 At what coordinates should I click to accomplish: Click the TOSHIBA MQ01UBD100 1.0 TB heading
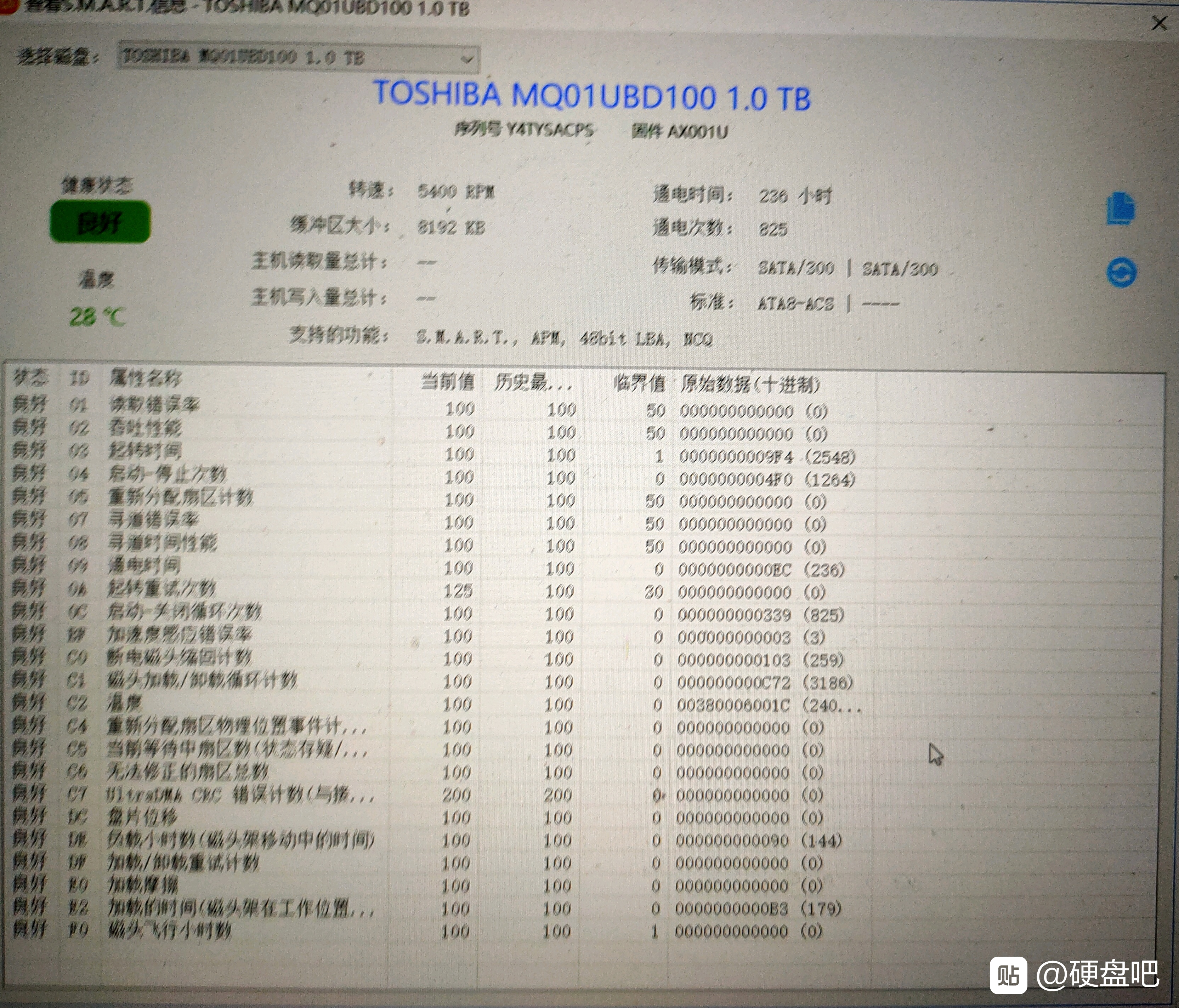(592, 96)
